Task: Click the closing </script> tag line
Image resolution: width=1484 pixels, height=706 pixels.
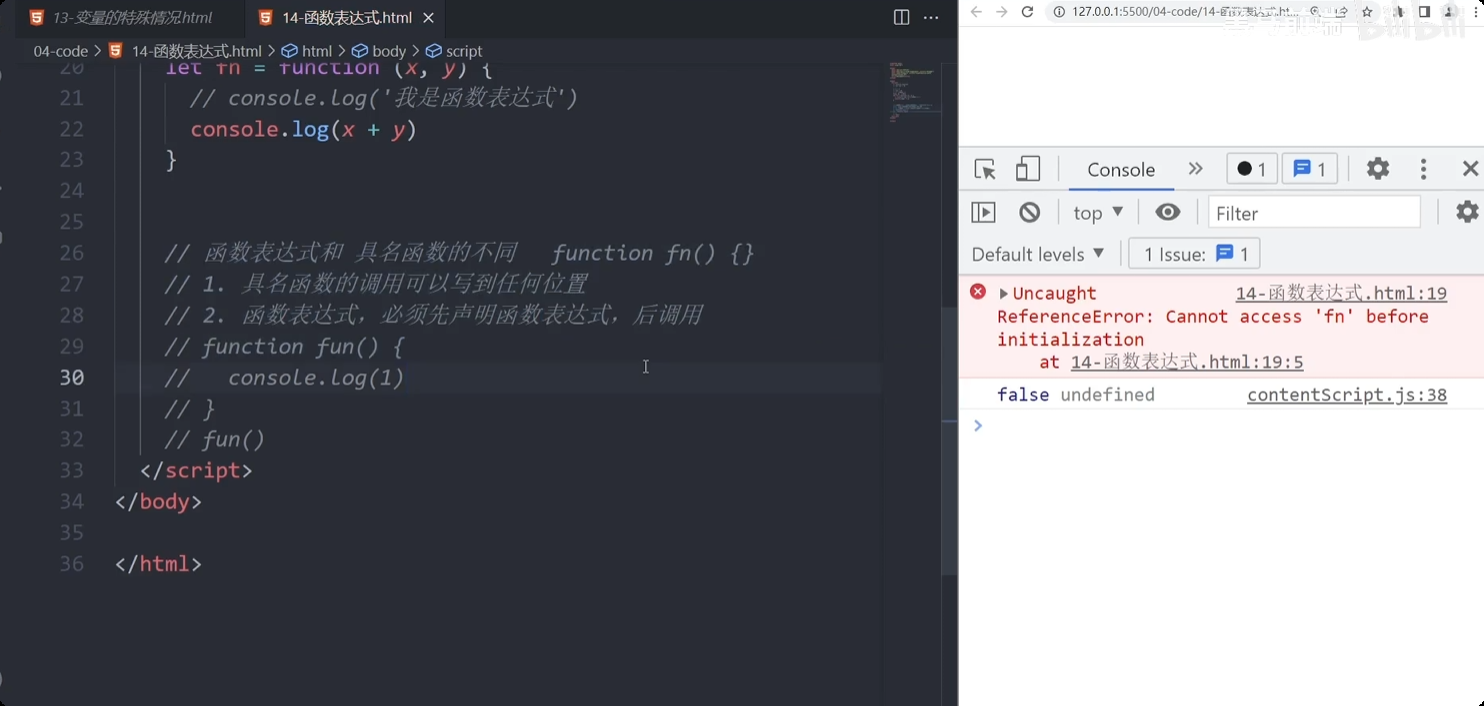Action: tap(196, 470)
